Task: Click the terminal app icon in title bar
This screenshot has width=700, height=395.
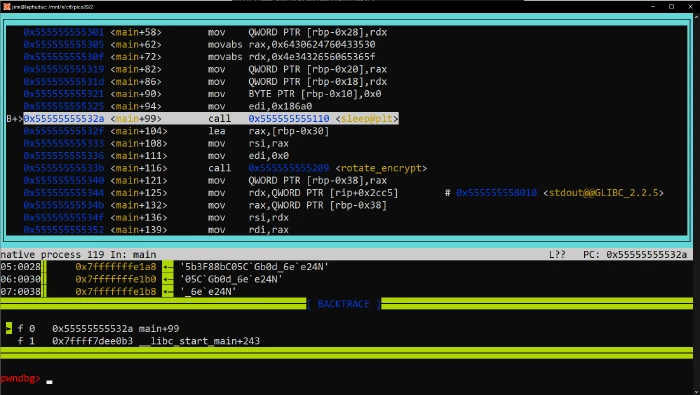Action: tap(6, 7)
